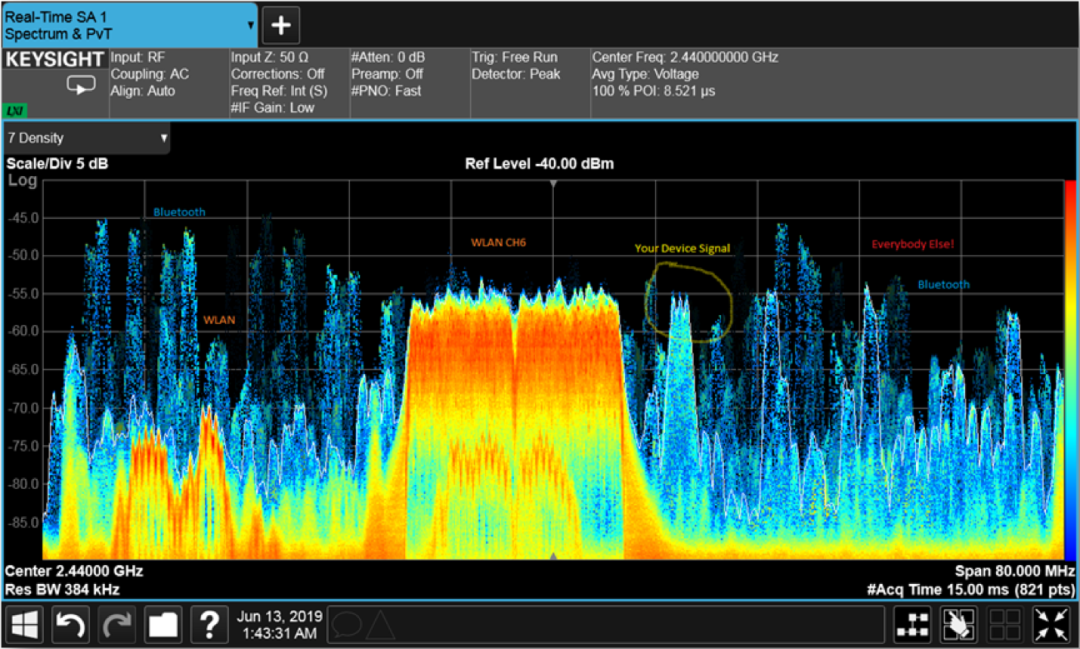Open the file folder icon
This screenshot has height=649, width=1080.
(x=163, y=625)
